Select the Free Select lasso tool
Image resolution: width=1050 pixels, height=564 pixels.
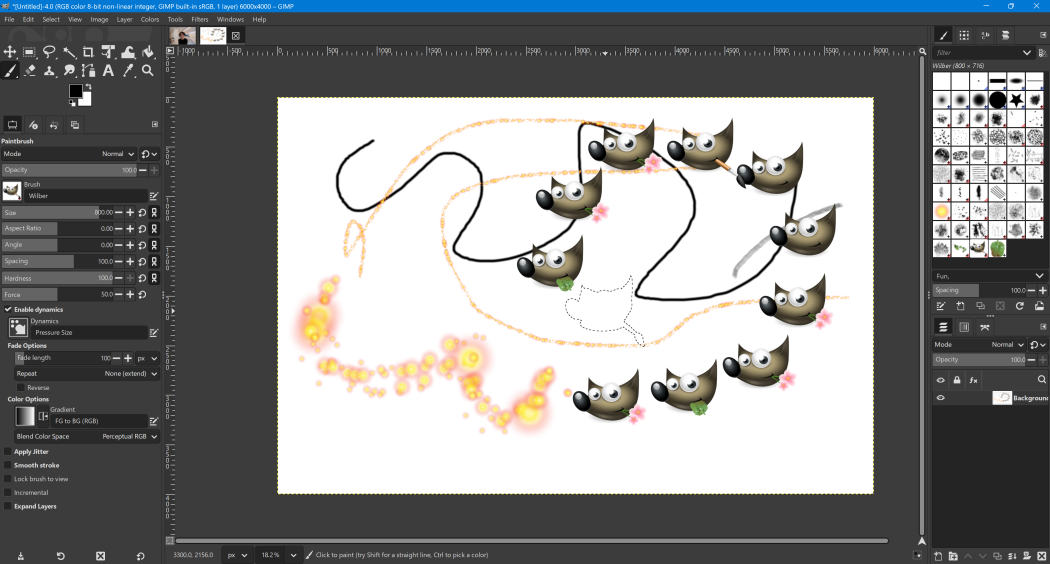click(x=49, y=52)
